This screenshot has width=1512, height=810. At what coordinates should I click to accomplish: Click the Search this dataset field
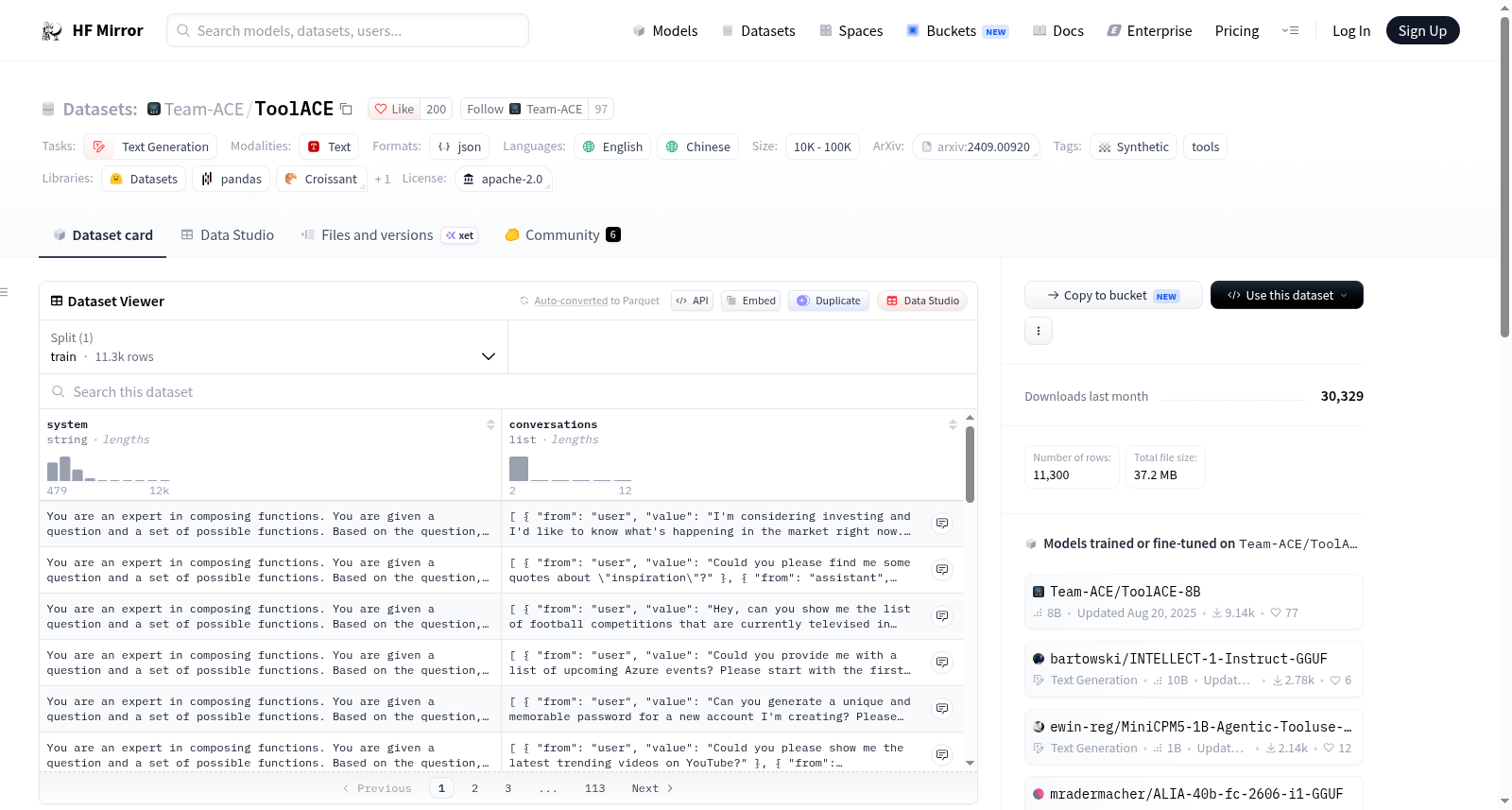[x=508, y=391]
